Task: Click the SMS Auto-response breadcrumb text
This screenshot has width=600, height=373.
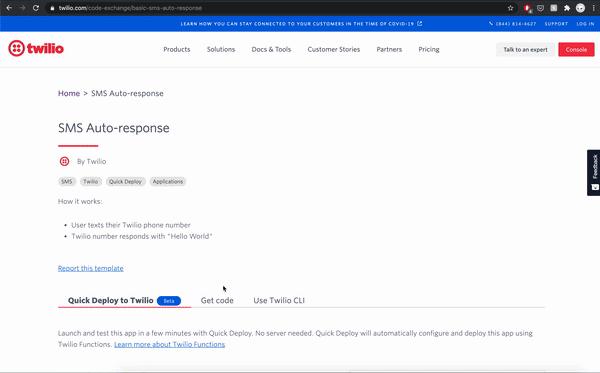Action: (127, 93)
